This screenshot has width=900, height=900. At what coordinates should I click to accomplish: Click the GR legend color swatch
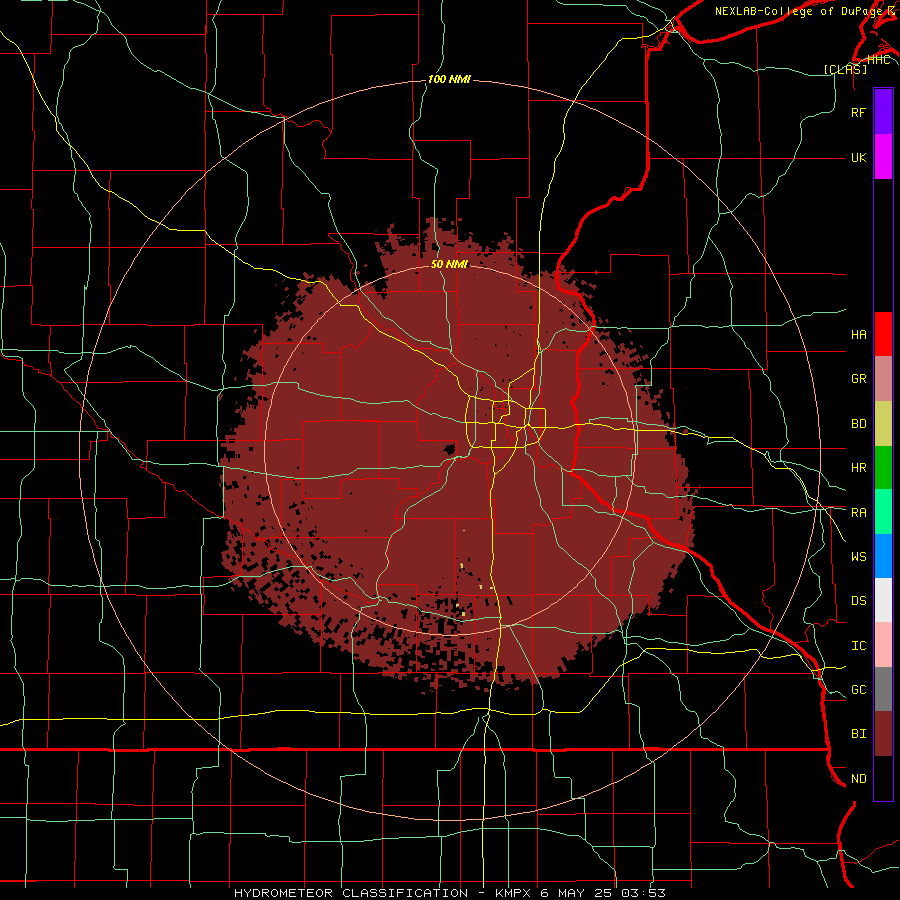(883, 379)
